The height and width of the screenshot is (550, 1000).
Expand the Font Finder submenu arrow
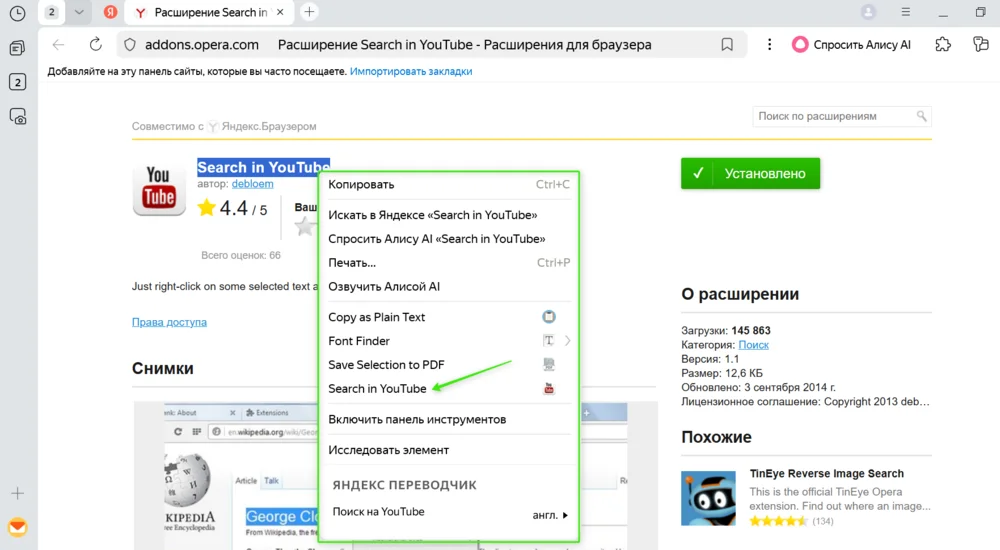pyautogui.click(x=567, y=341)
